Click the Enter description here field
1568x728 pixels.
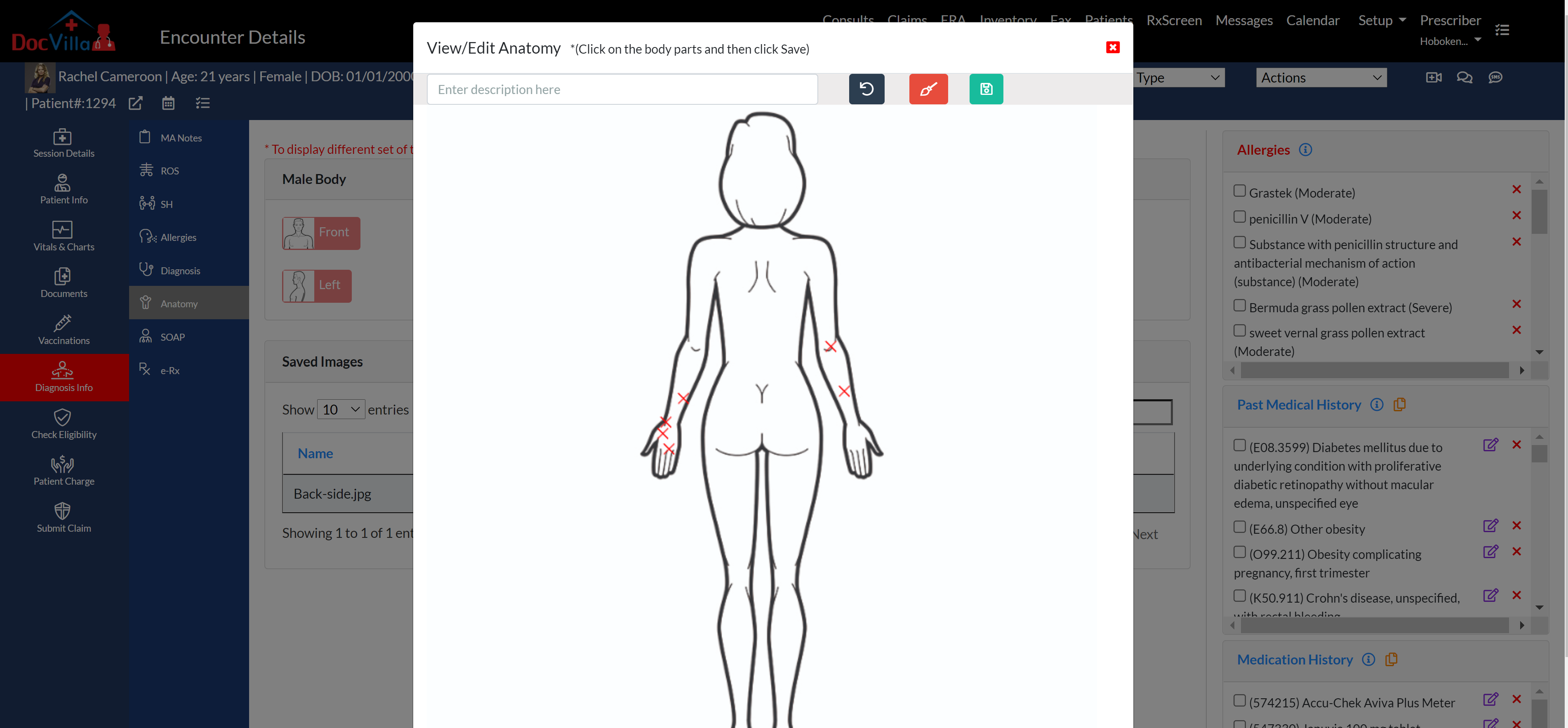click(622, 90)
